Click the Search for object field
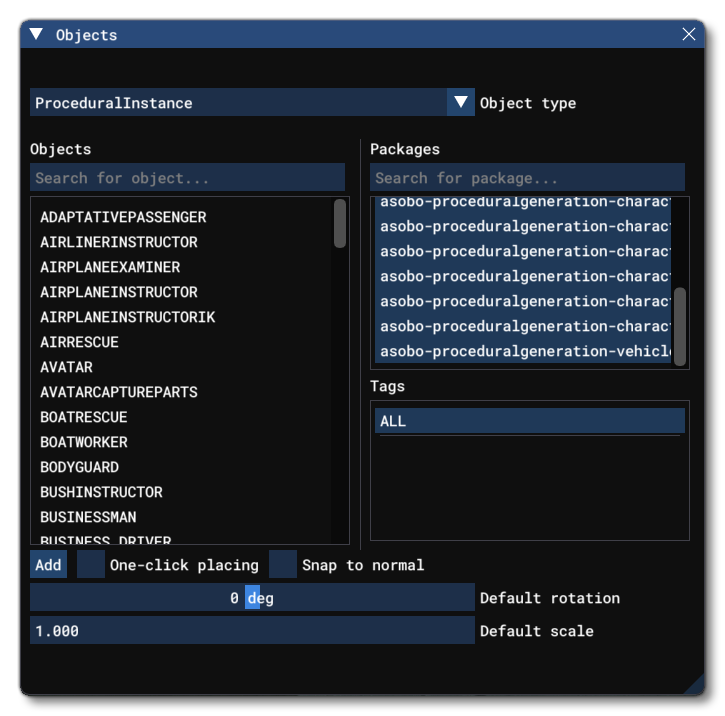The image size is (725, 716). pos(187,178)
